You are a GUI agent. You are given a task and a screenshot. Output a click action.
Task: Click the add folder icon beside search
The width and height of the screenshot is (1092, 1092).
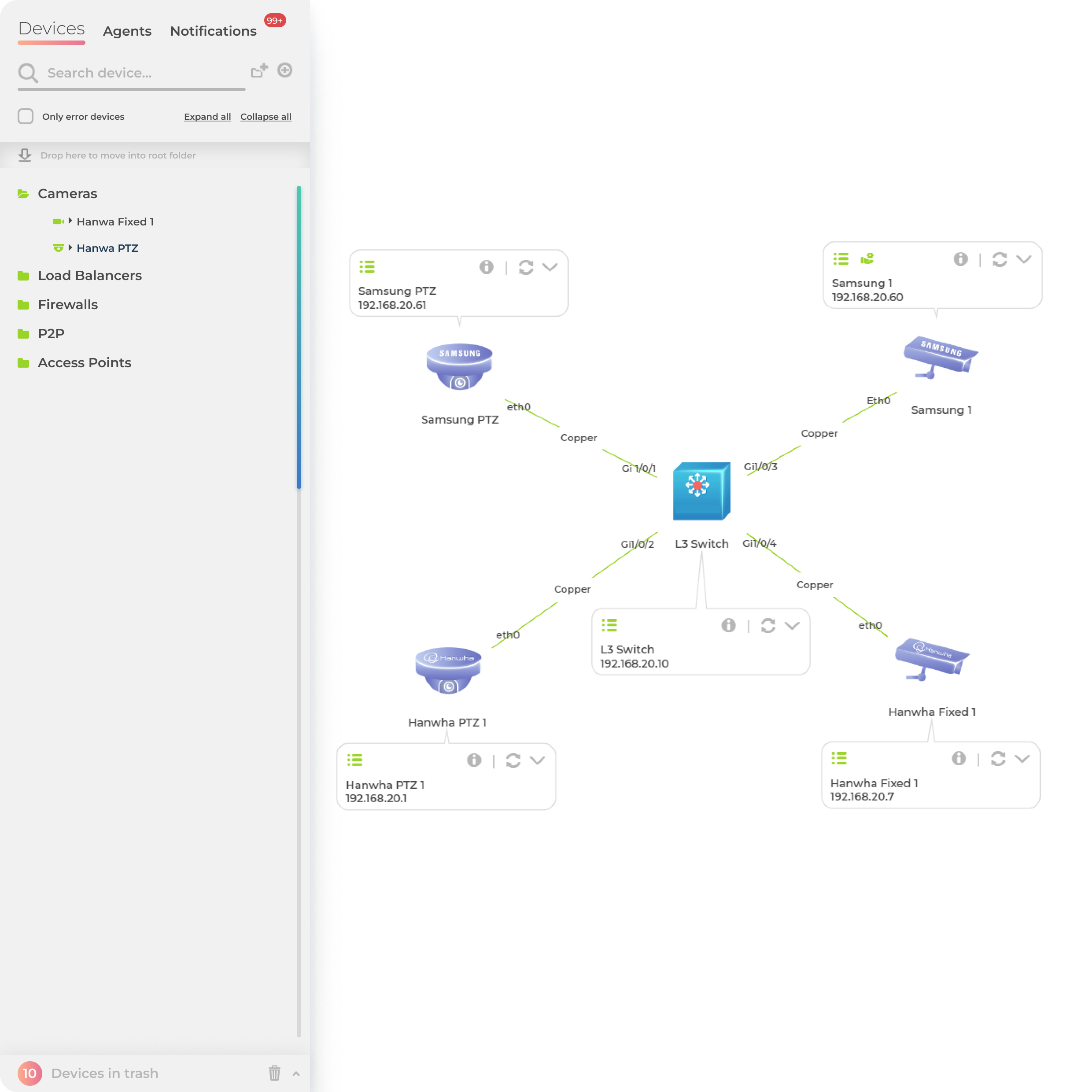[259, 70]
